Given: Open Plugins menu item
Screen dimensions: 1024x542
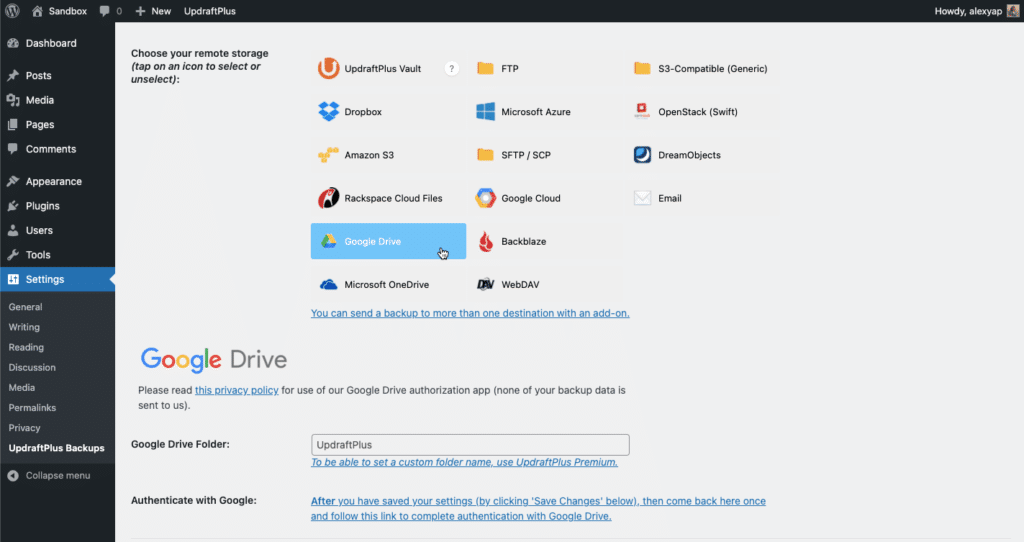Looking at the screenshot, I should click(57, 206).
